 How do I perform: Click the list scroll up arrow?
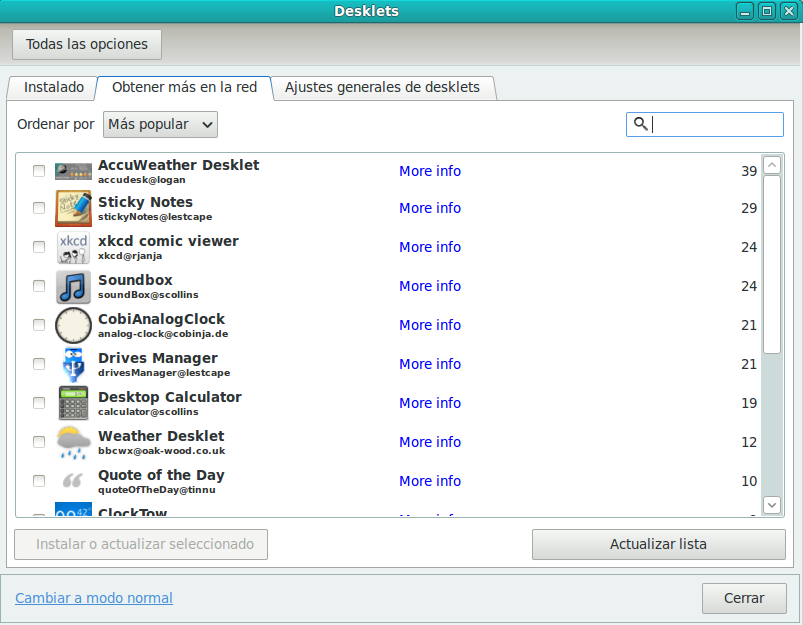click(772, 165)
